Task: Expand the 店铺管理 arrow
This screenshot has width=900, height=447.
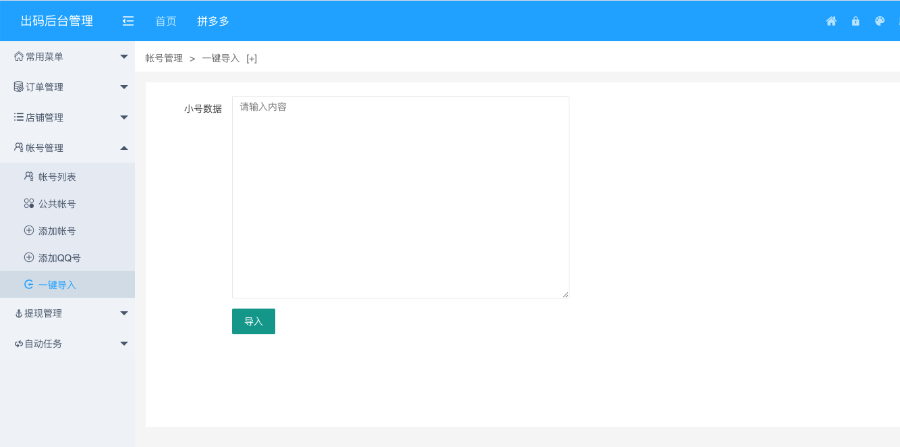Action: coord(124,117)
